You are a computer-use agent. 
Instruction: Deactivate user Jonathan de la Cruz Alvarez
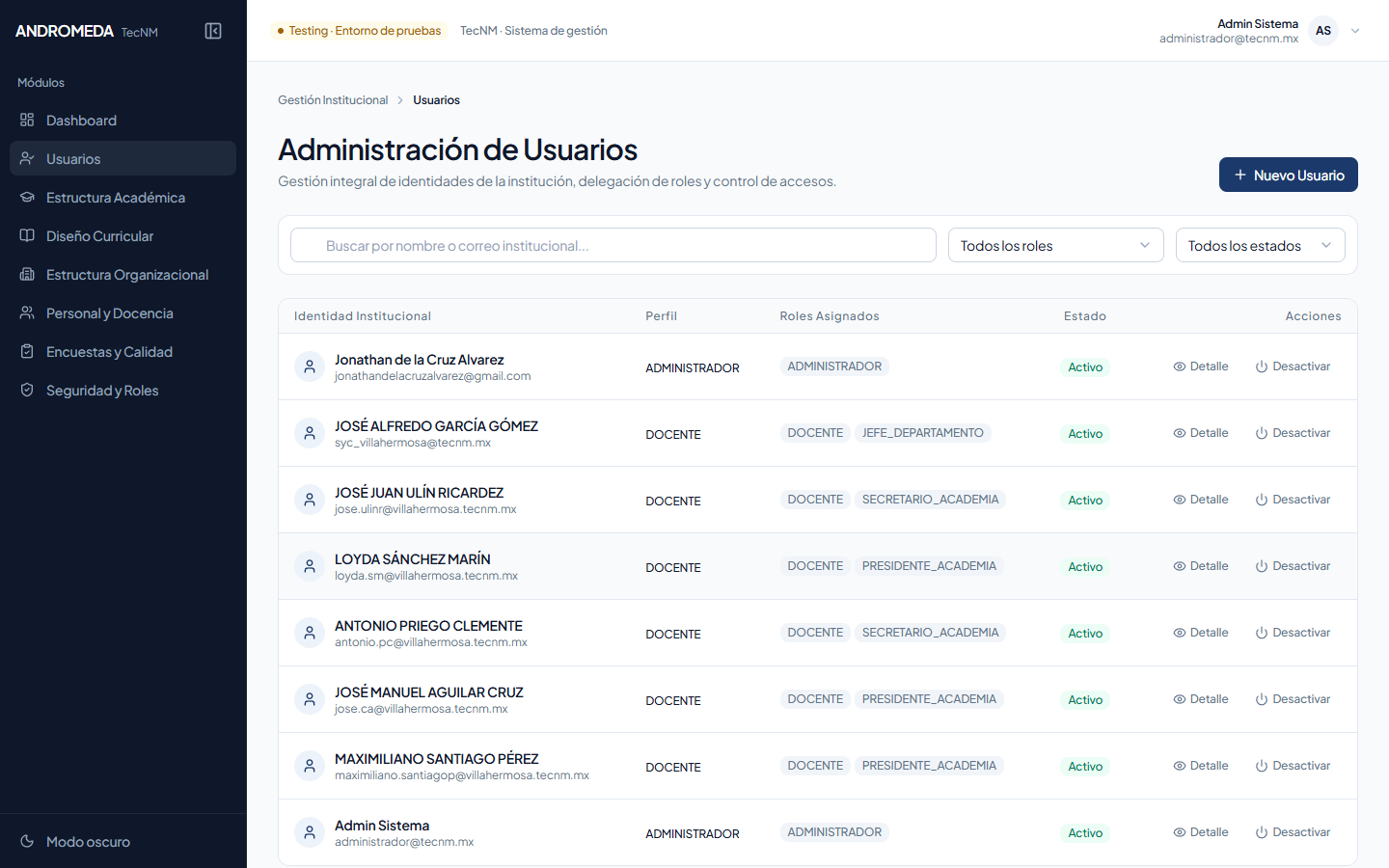point(1293,366)
